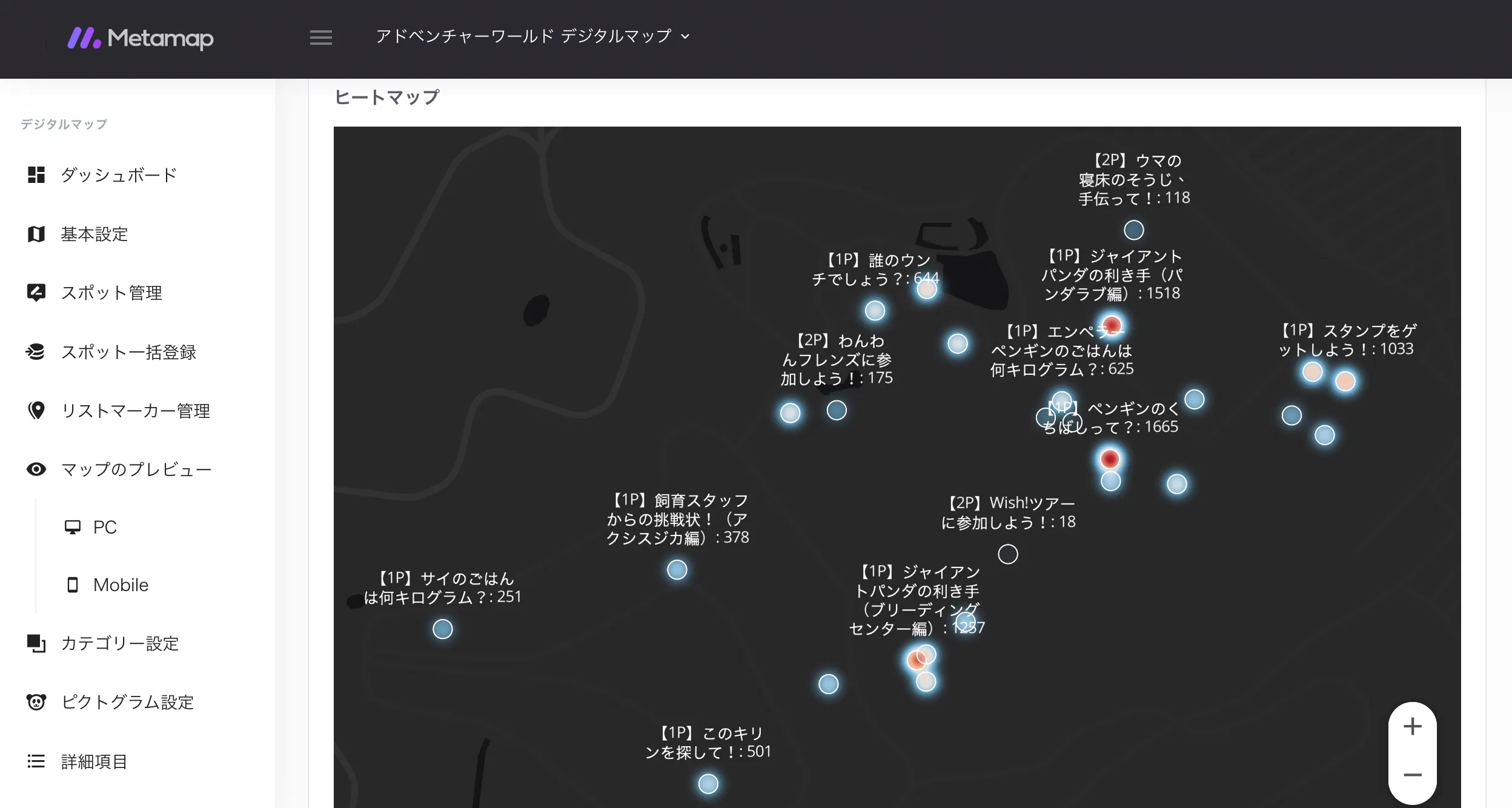Click the マップのプレビュー eye icon
The height and width of the screenshot is (808, 1512).
point(36,469)
